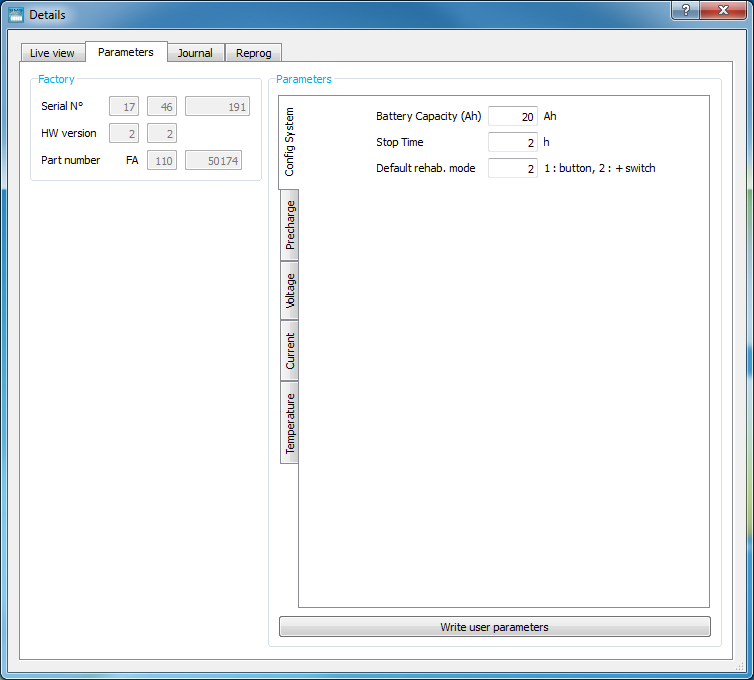The width and height of the screenshot is (754, 680).
Task: Click the Part number field showing 110
Action: [162, 160]
